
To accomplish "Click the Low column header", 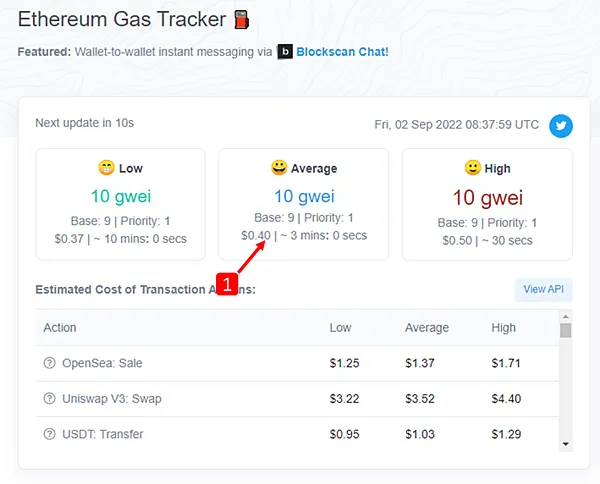I will pos(340,328).
